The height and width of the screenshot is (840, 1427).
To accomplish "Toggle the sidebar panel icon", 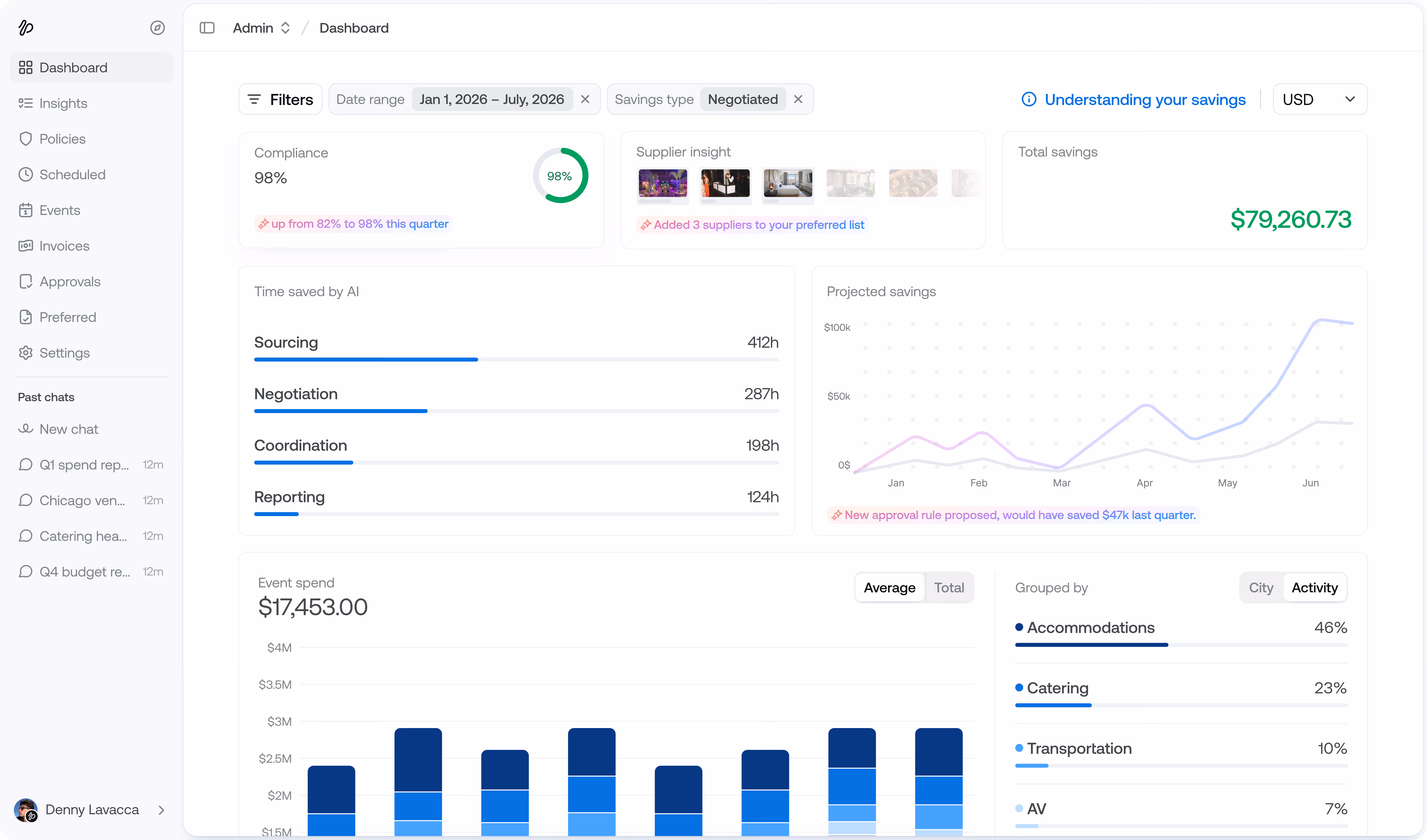I will tap(207, 28).
